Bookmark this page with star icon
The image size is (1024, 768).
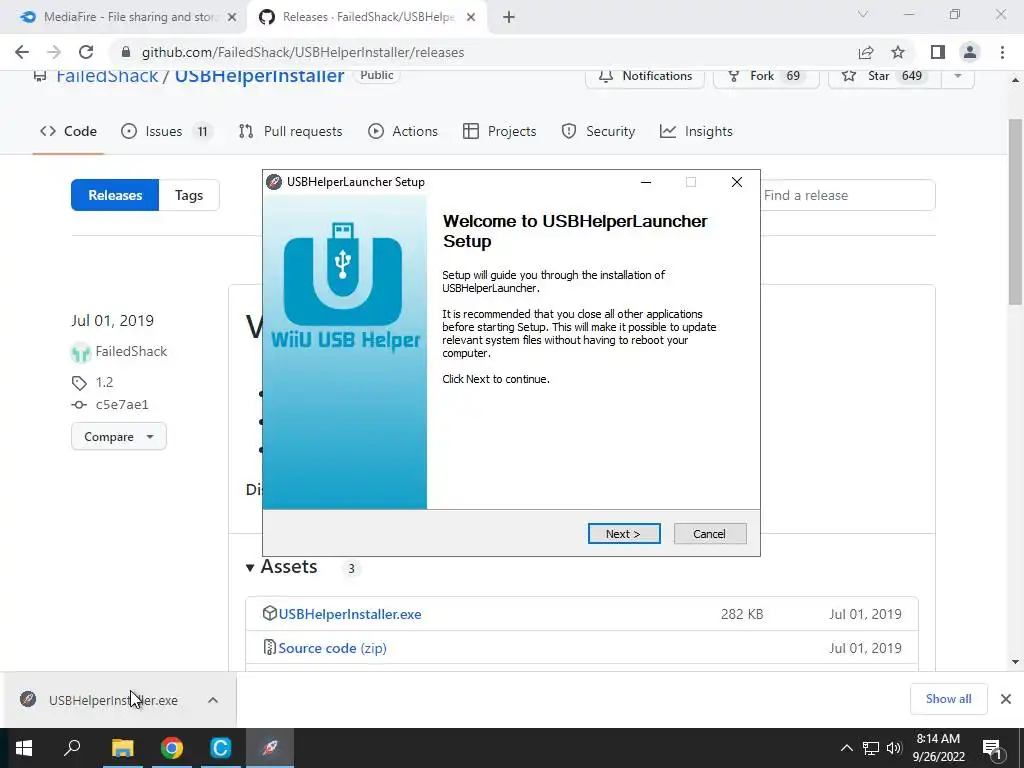pyautogui.click(x=898, y=52)
